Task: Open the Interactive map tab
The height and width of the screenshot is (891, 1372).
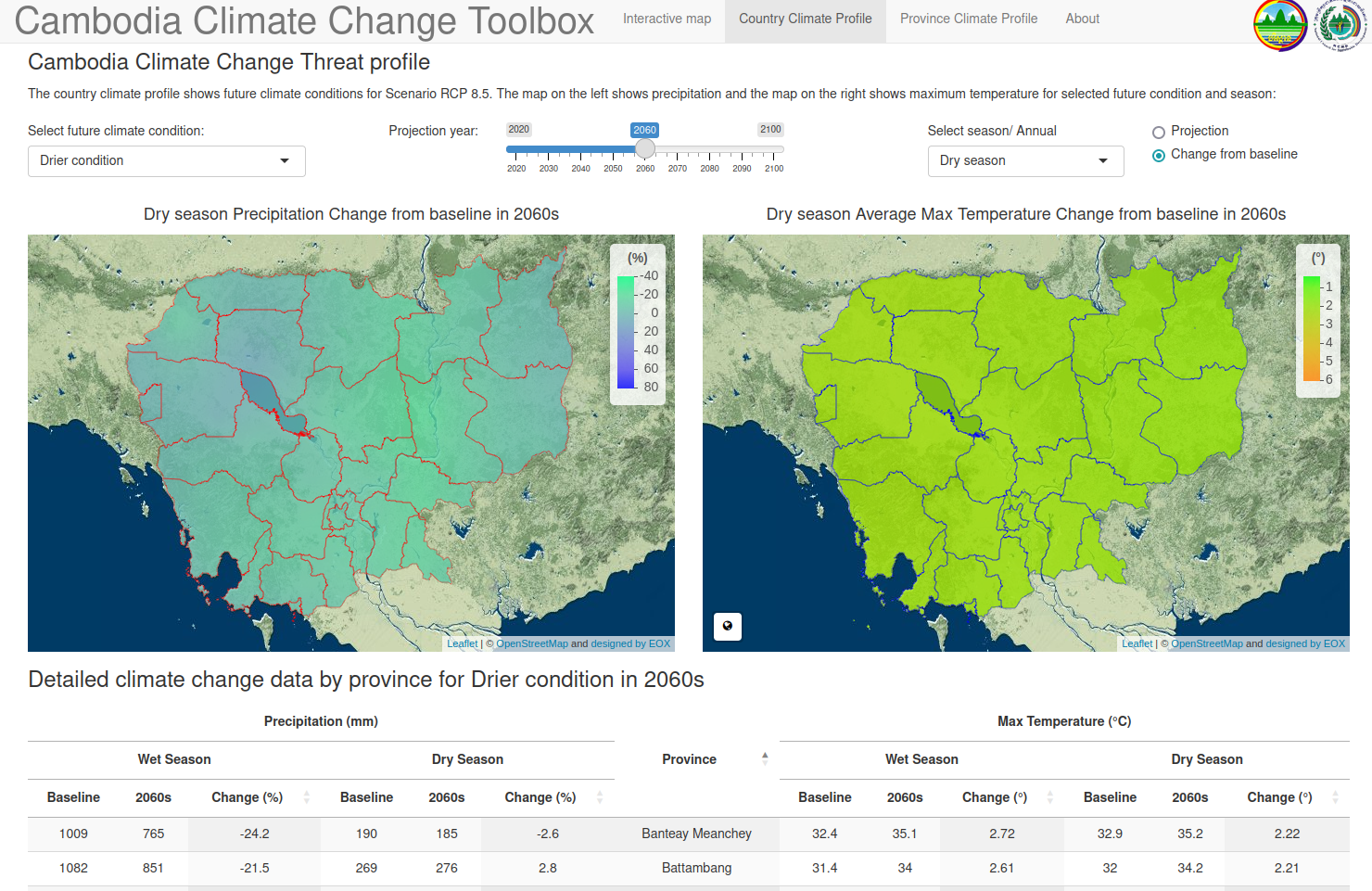Action: (667, 19)
